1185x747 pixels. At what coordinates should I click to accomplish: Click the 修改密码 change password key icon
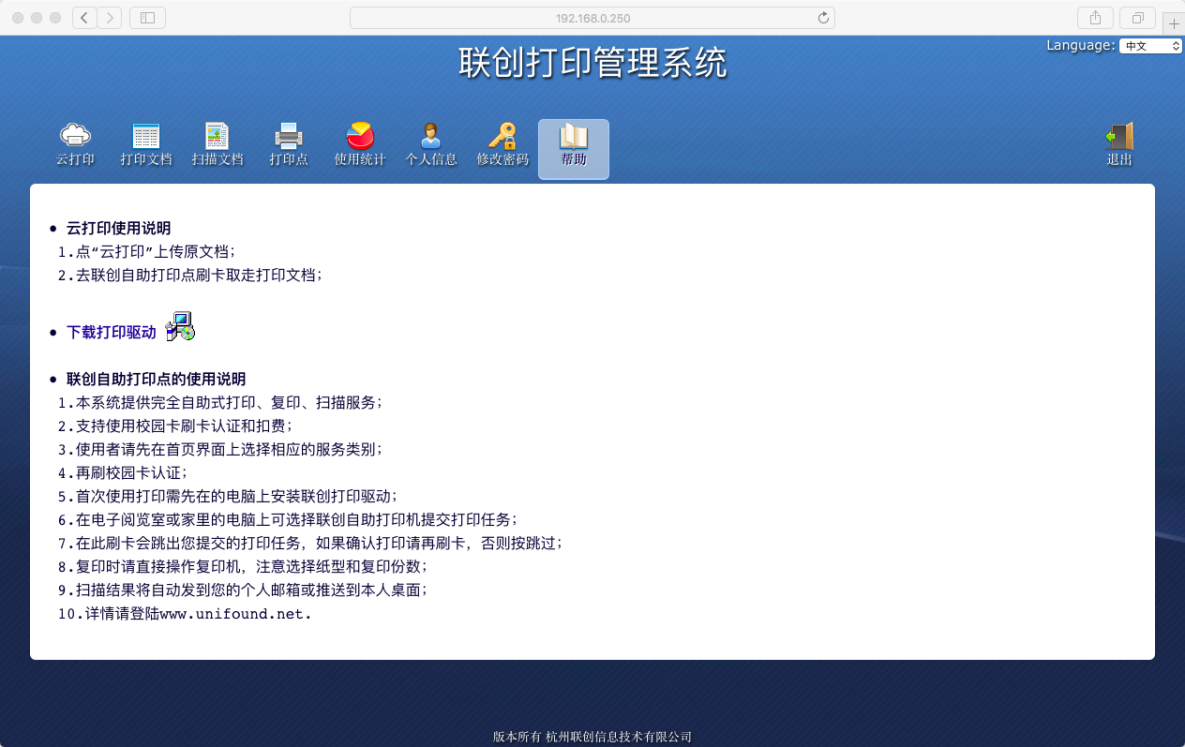click(x=502, y=136)
